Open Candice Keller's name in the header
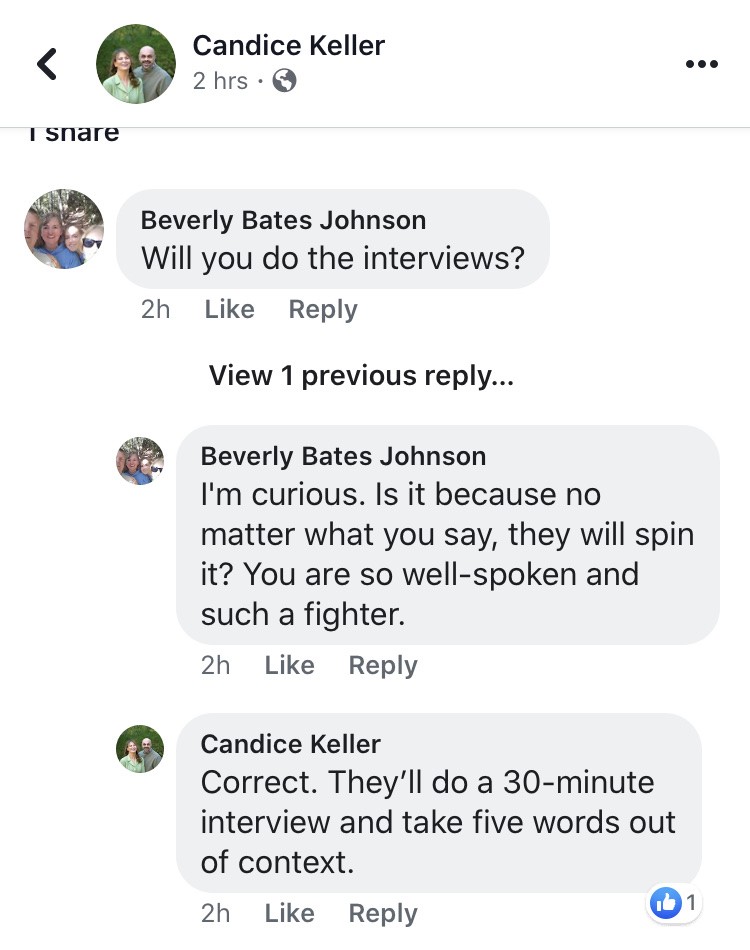 pyautogui.click(x=288, y=46)
